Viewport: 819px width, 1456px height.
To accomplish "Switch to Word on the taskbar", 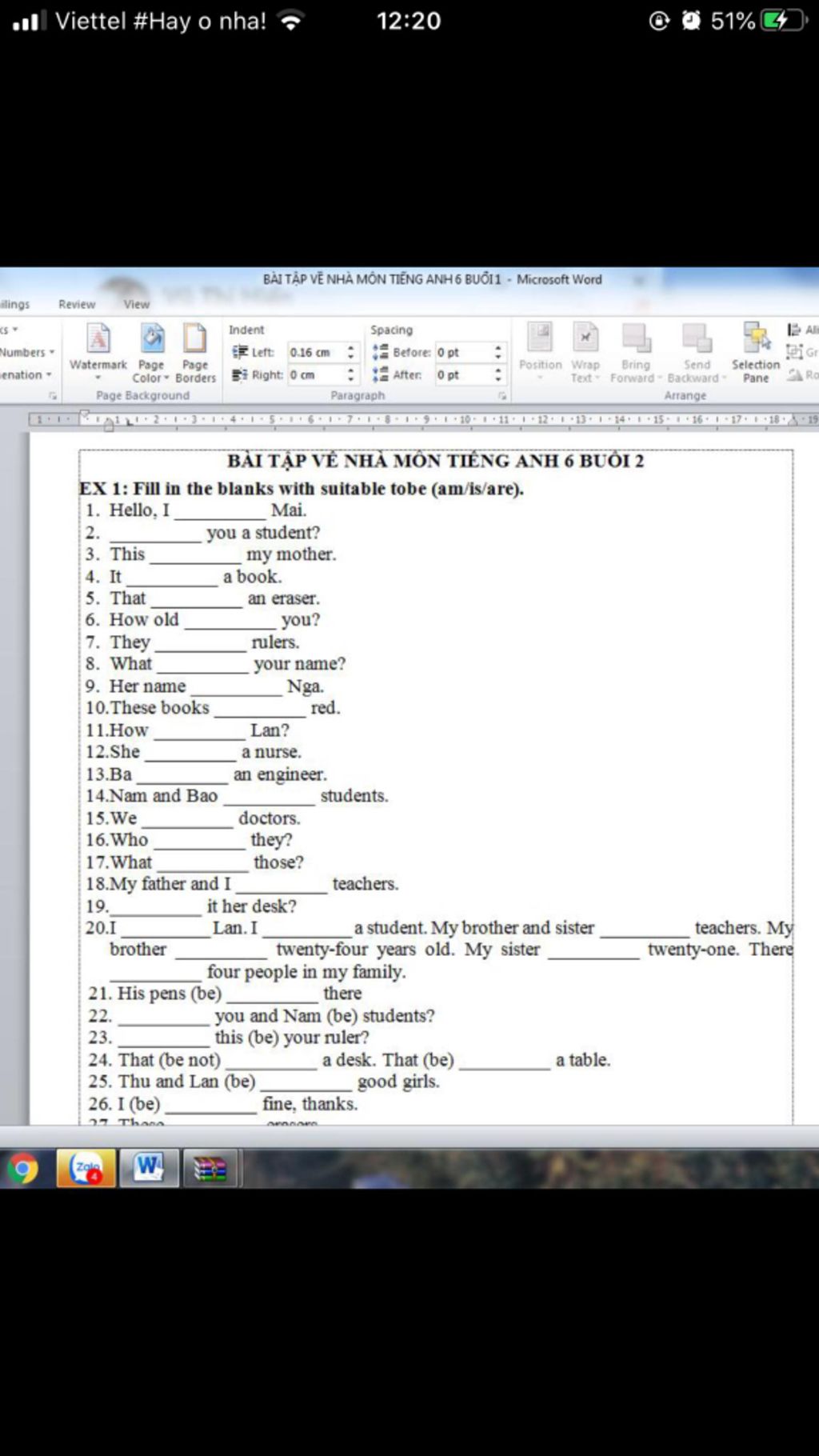I will tap(149, 1169).
